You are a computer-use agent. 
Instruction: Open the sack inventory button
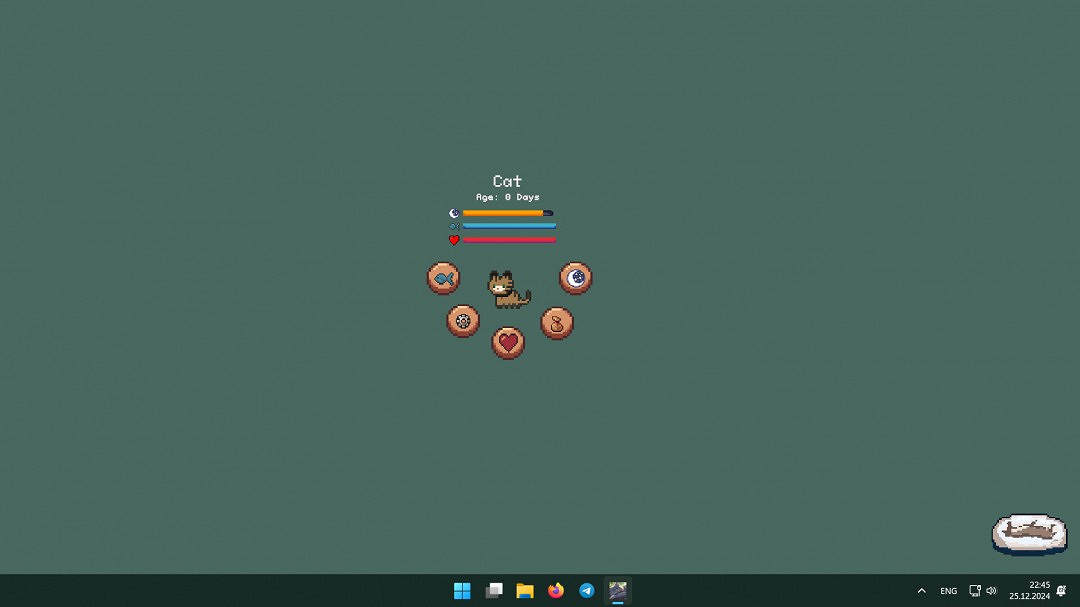(x=557, y=323)
